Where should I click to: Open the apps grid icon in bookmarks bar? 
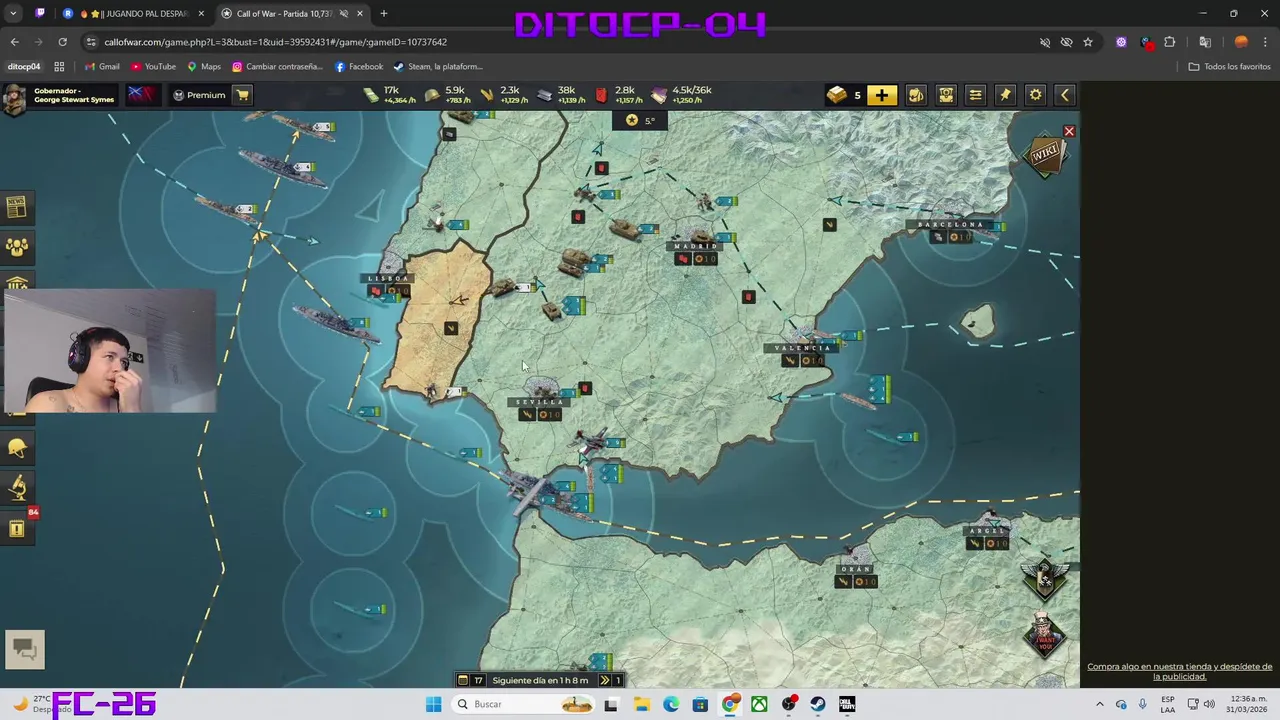tap(59, 67)
